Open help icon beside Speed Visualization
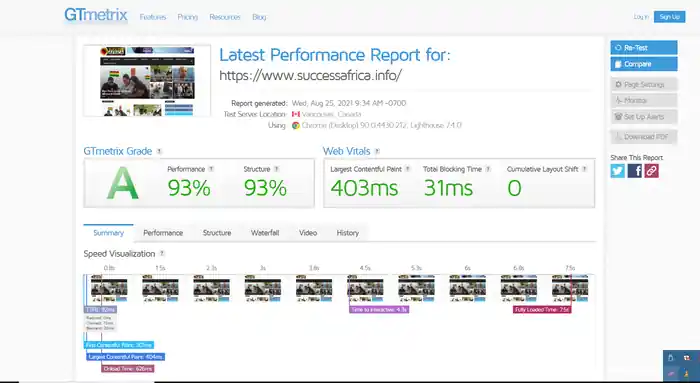 click(162, 254)
